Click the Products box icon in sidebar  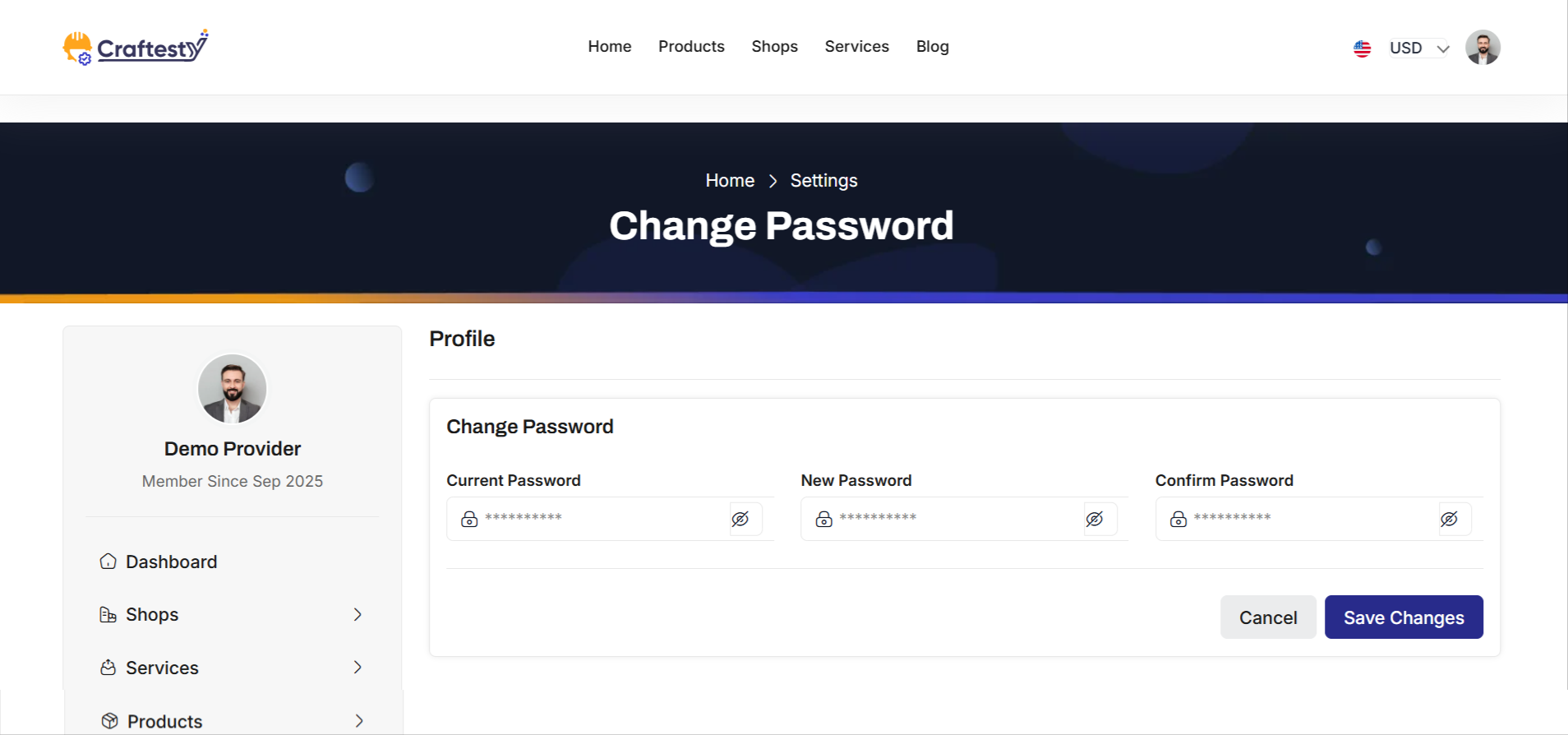(109, 721)
